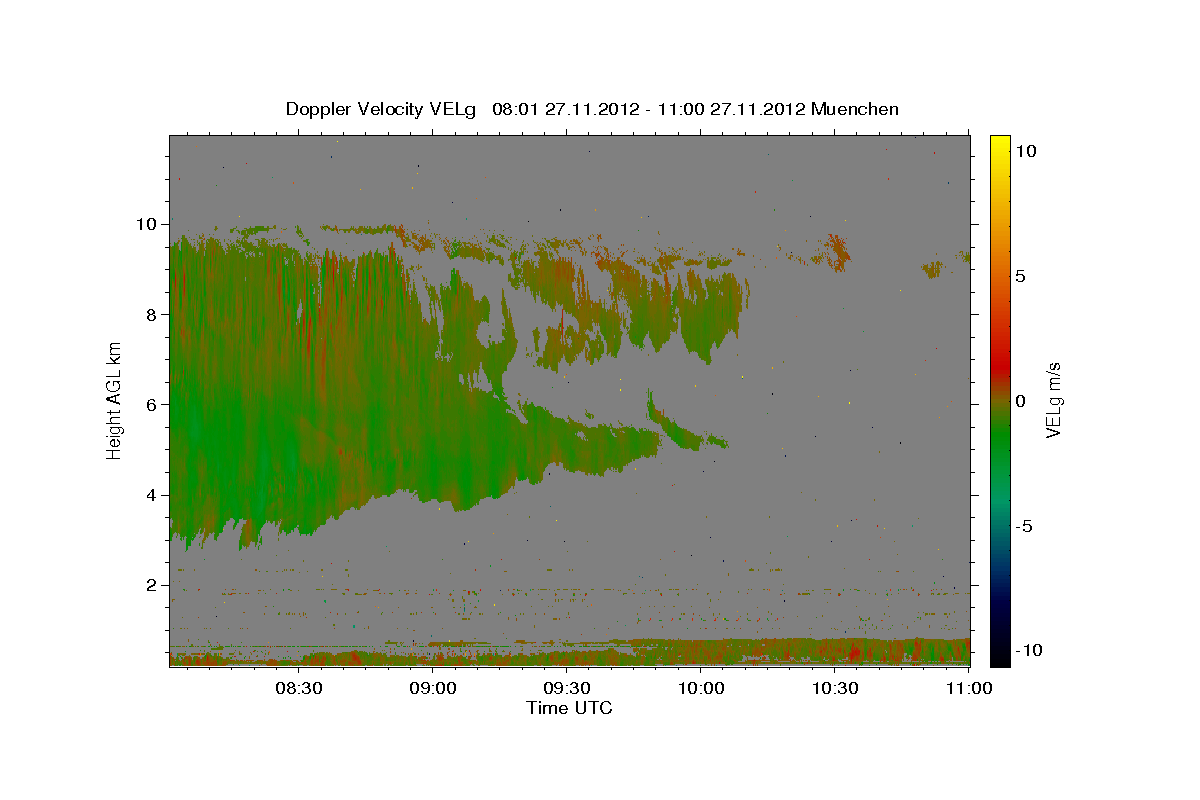Click the 'Time UTC' axis title
1200x800 pixels.
click(569, 708)
